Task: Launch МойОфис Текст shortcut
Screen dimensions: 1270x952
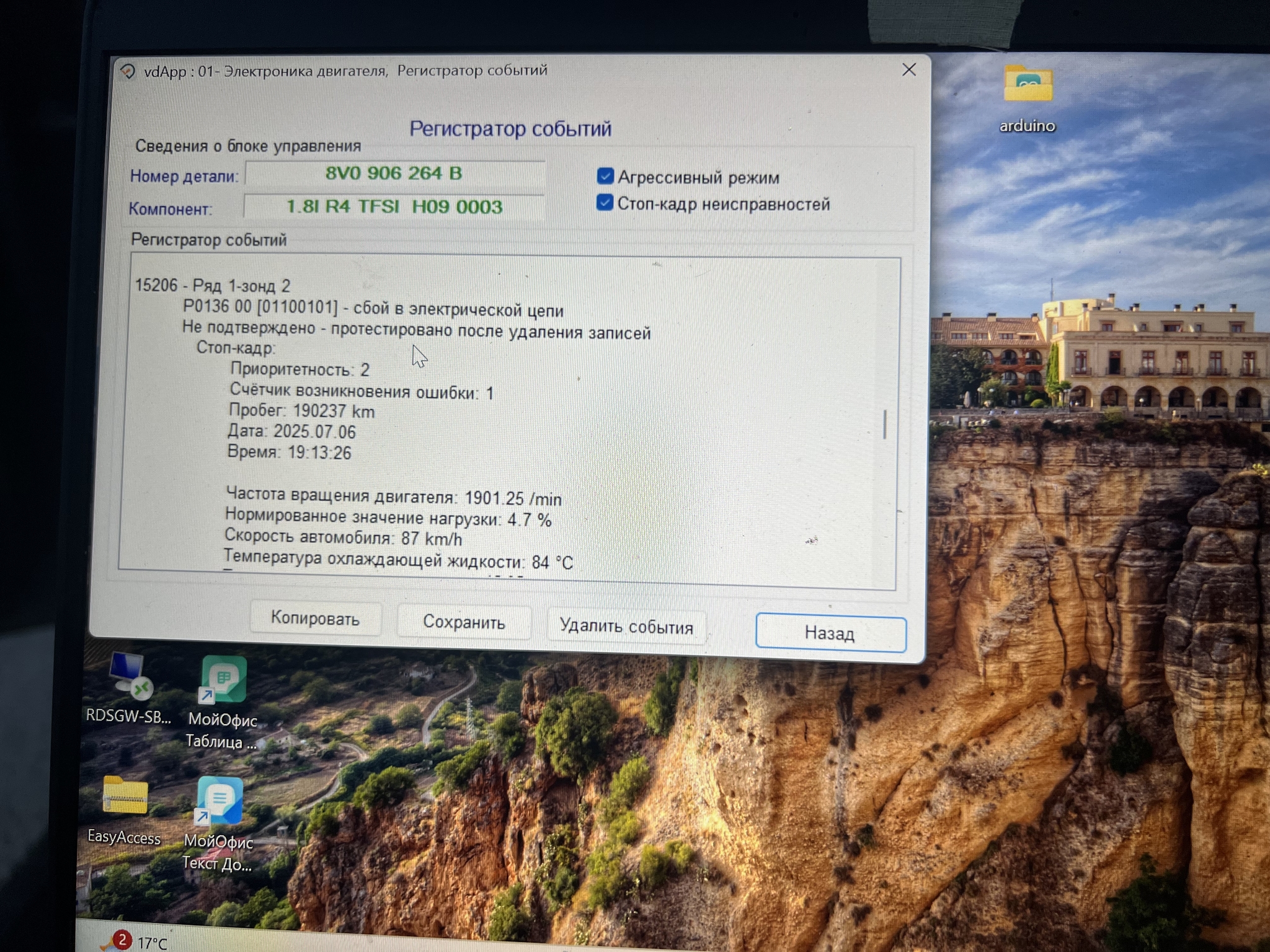Action: [x=220, y=801]
